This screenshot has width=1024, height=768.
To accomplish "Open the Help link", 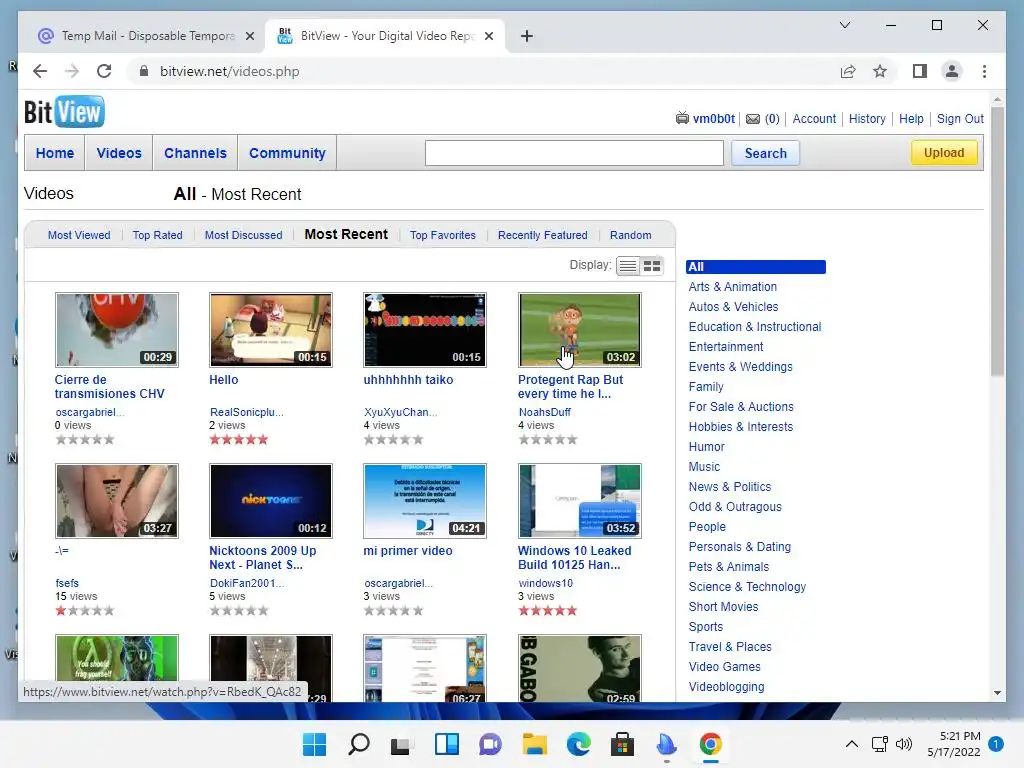I will point(911,119).
